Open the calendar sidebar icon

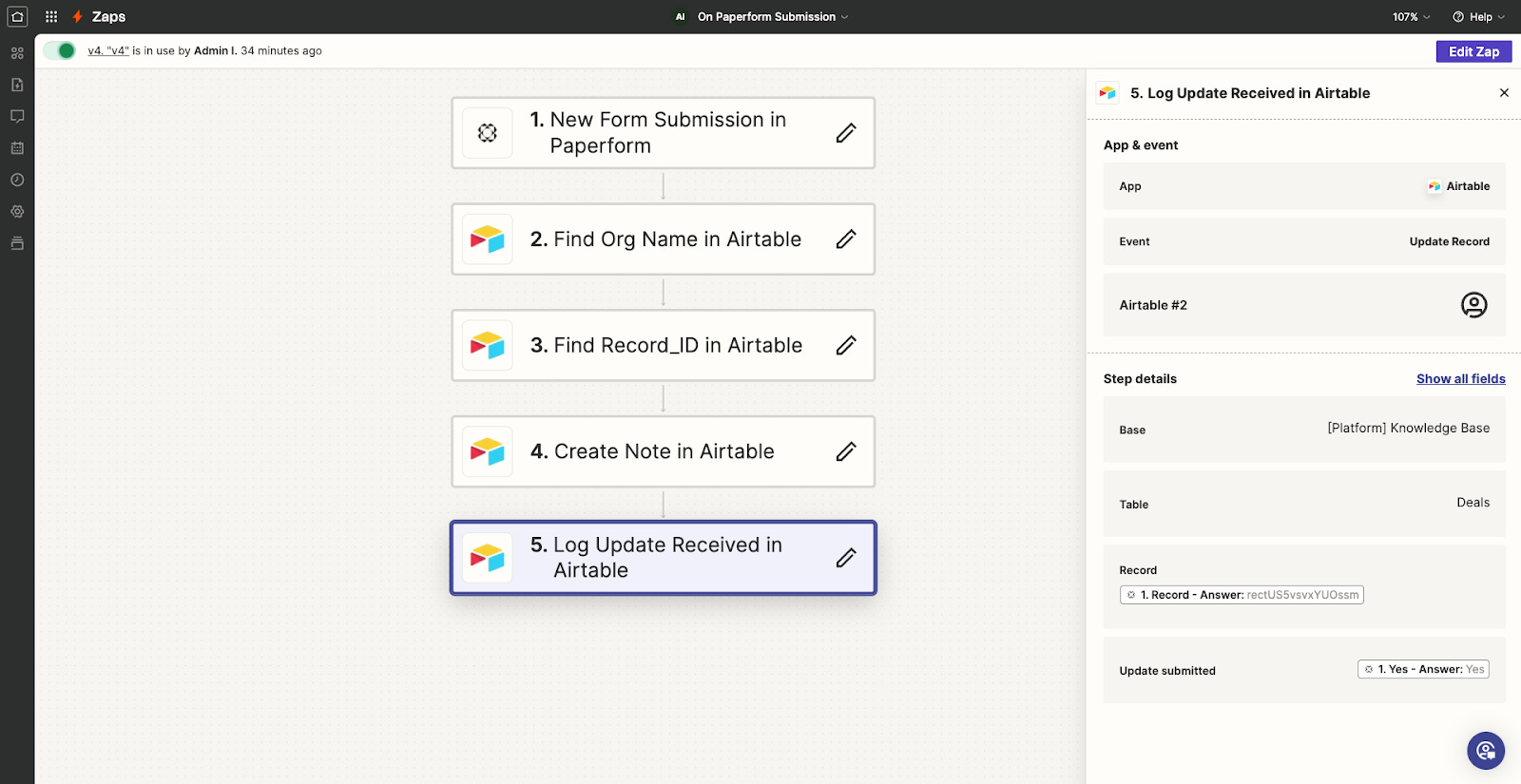[17, 148]
